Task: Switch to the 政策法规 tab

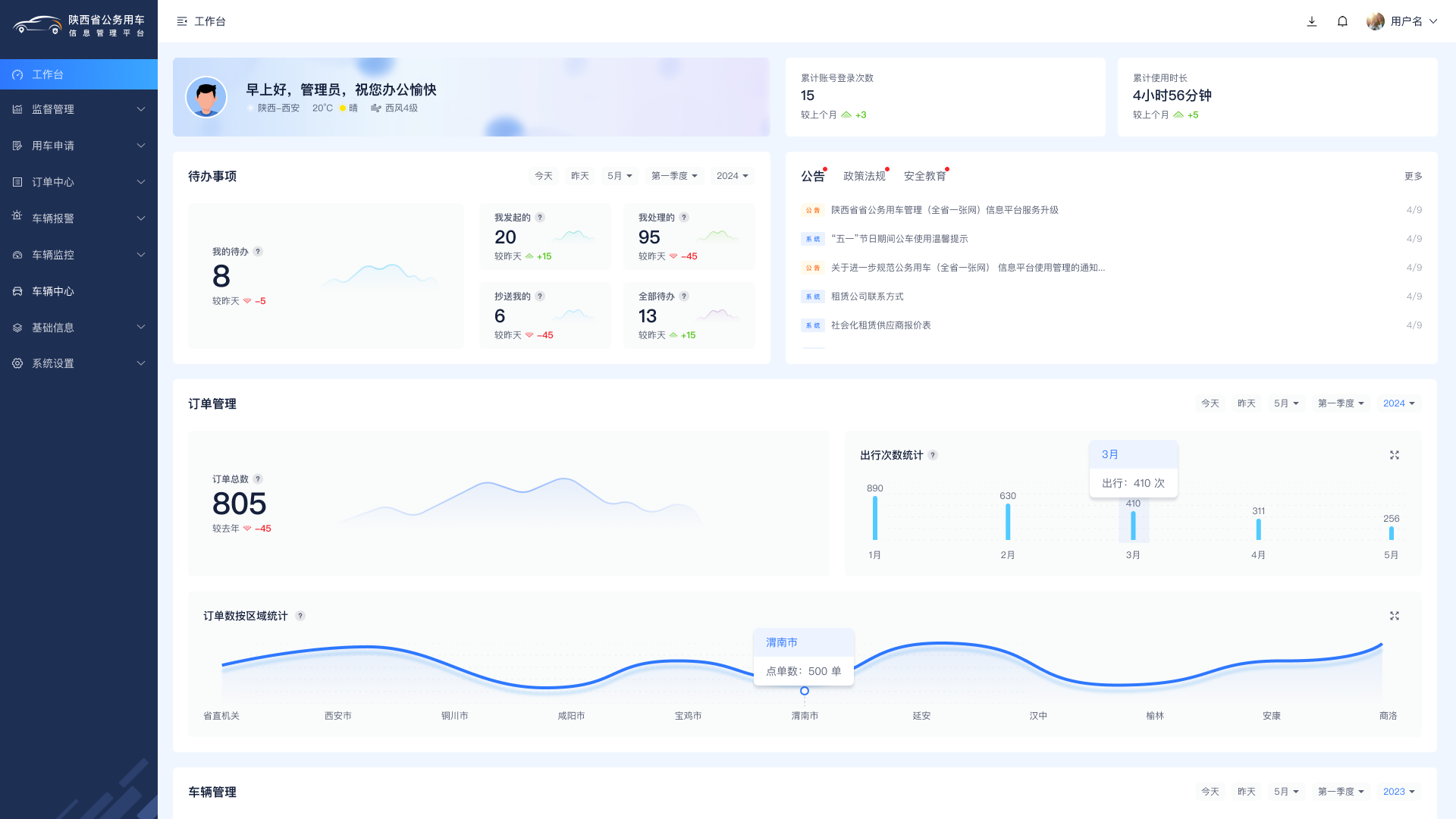Action: tap(864, 176)
